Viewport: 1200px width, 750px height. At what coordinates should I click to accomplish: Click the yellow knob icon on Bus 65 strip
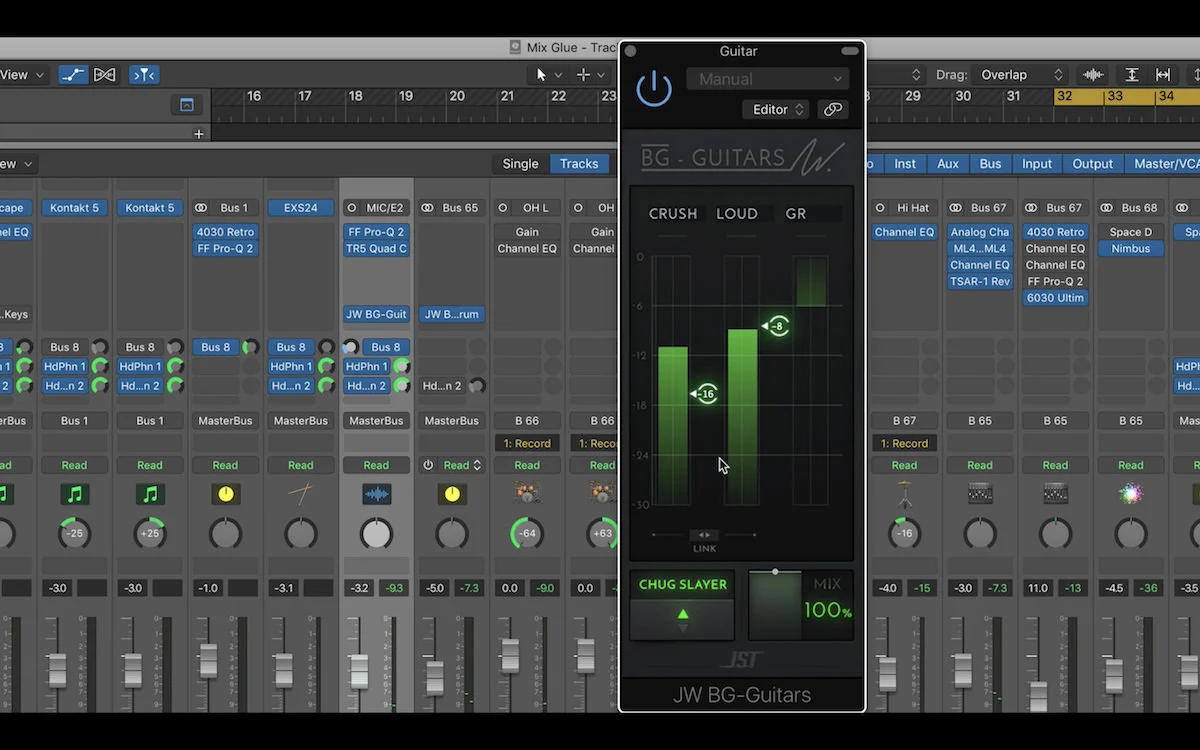pyautogui.click(x=452, y=494)
